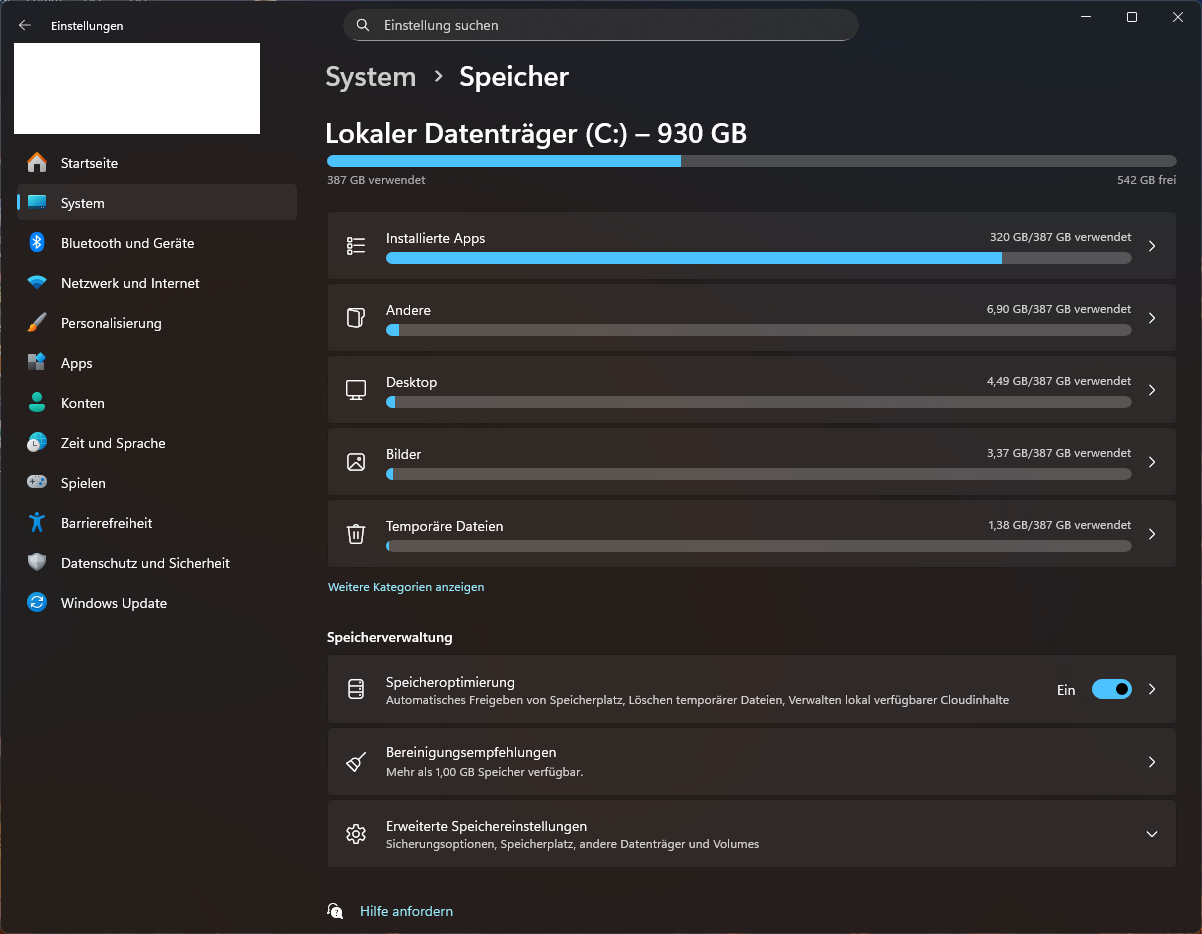
Task: Open the Bereinigungsempfehlungen title
Action: (x=471, y=752)
